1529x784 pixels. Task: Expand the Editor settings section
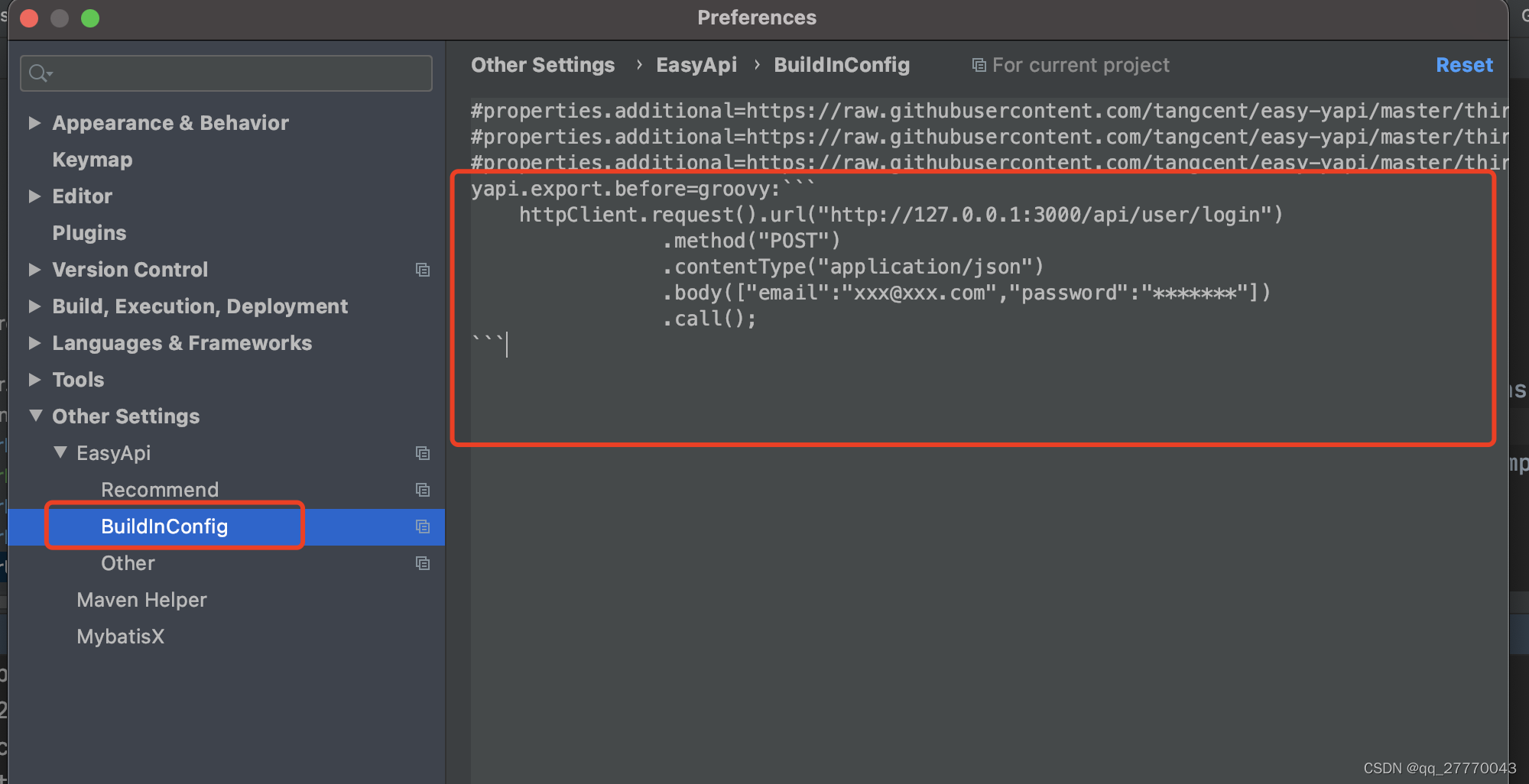point(34,196)
